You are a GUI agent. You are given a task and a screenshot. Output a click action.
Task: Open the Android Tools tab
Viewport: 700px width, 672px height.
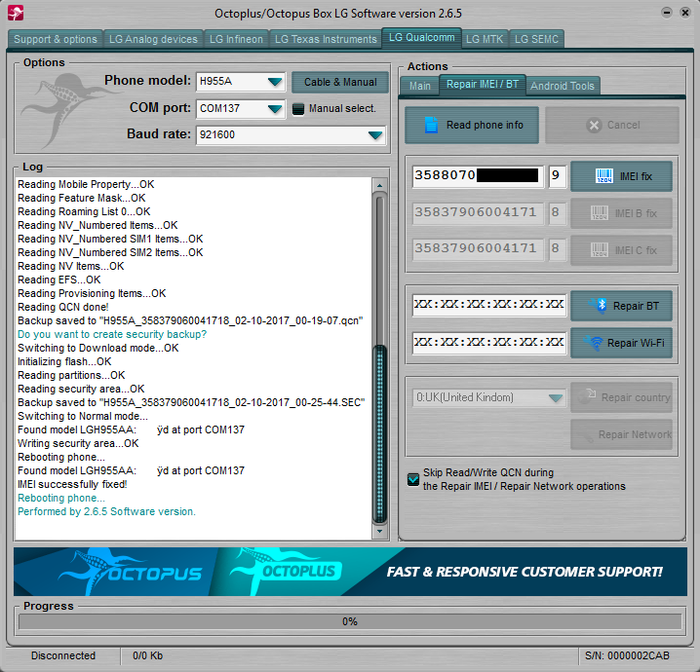[562, 86]
